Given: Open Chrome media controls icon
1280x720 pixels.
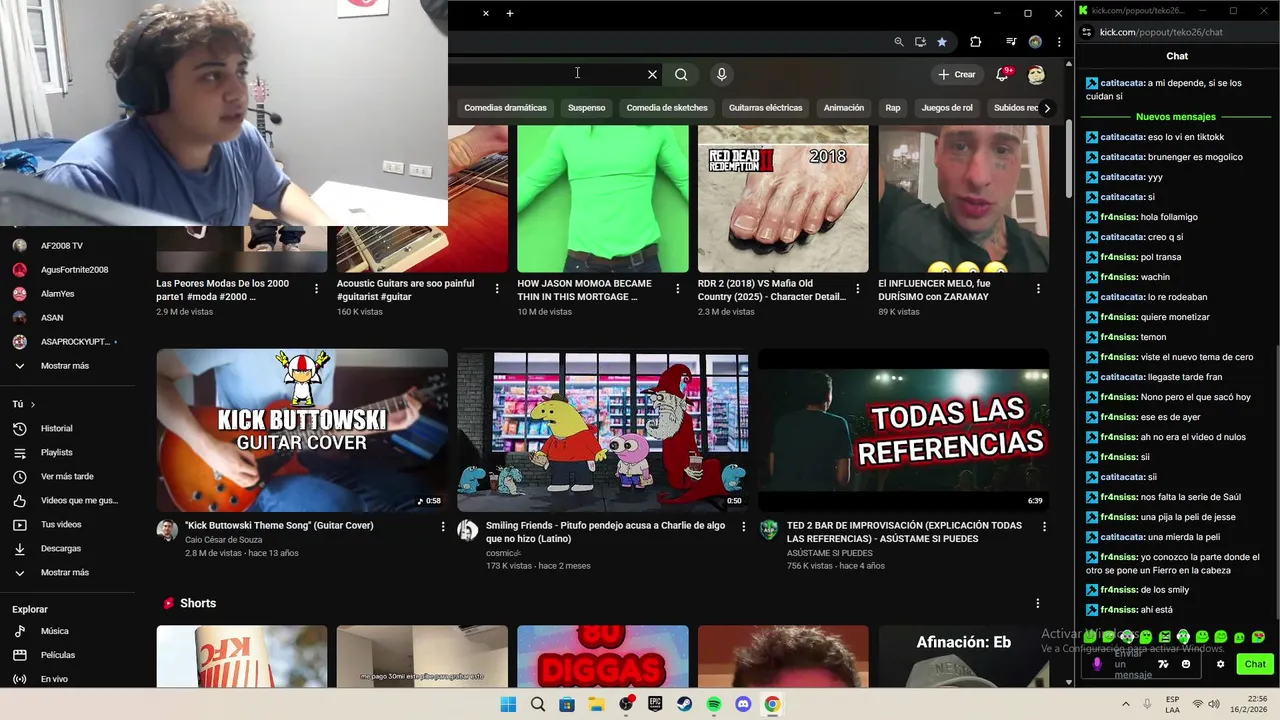Looking at the screenshot, I should pyautogui.click(x=1011, y=42).
